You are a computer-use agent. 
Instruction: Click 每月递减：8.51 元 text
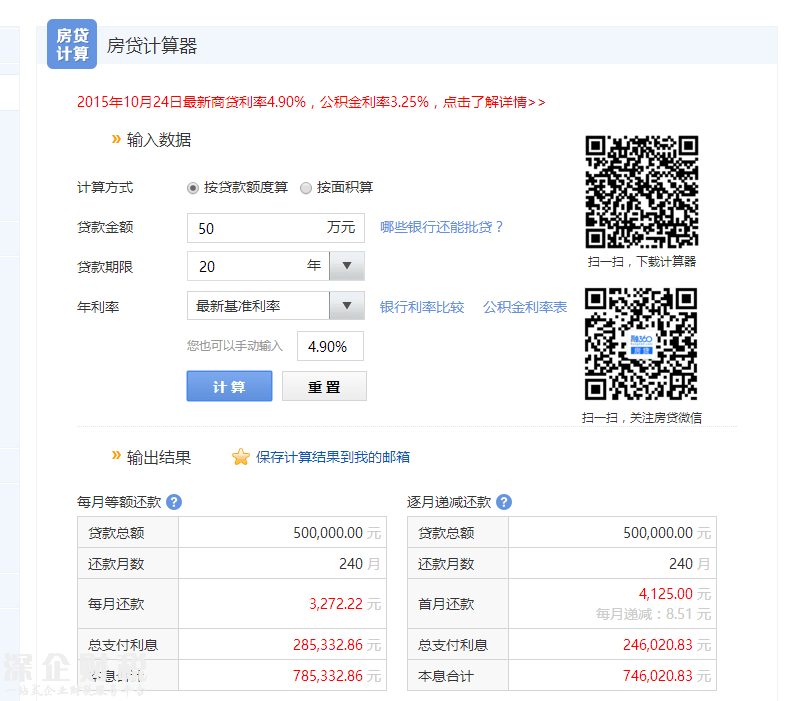pos(653,614)
